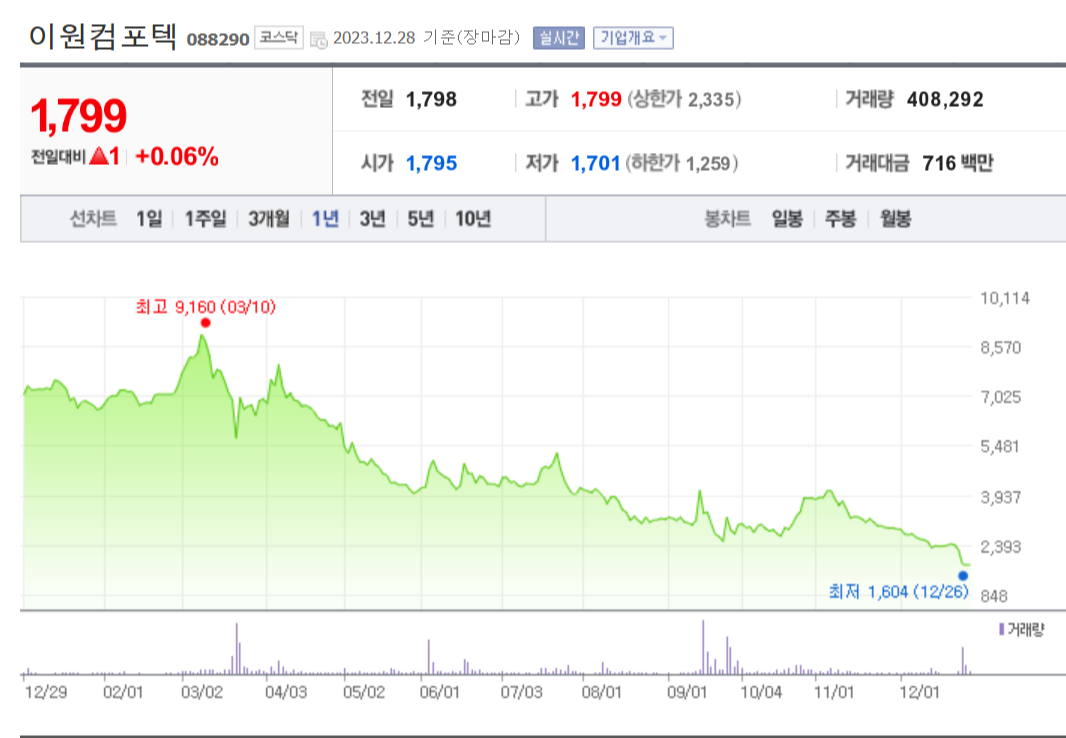Click the blue 최저 1,604 low marker dot
The width and height of the screenshot is (1066, 738).
pos(963,576)
